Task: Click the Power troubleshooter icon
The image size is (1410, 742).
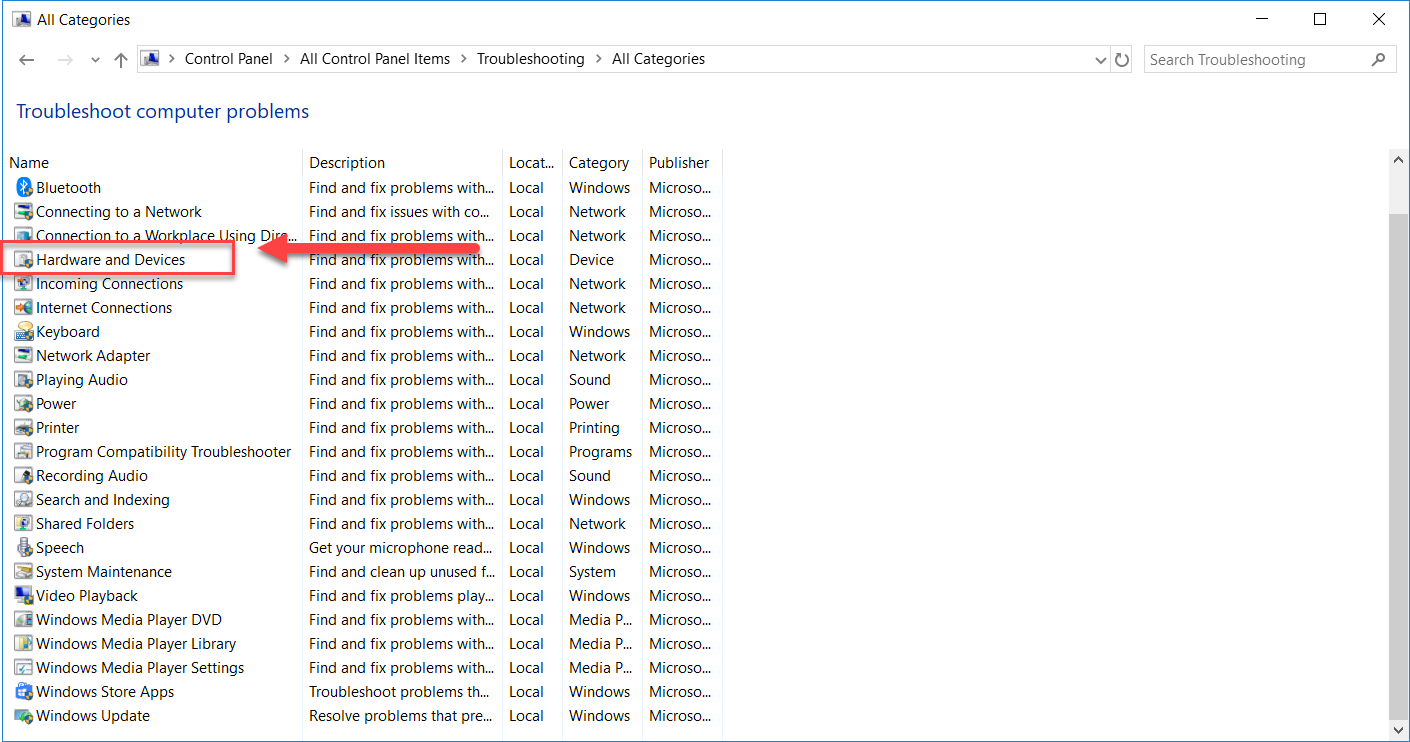Action: coord(24,403)
